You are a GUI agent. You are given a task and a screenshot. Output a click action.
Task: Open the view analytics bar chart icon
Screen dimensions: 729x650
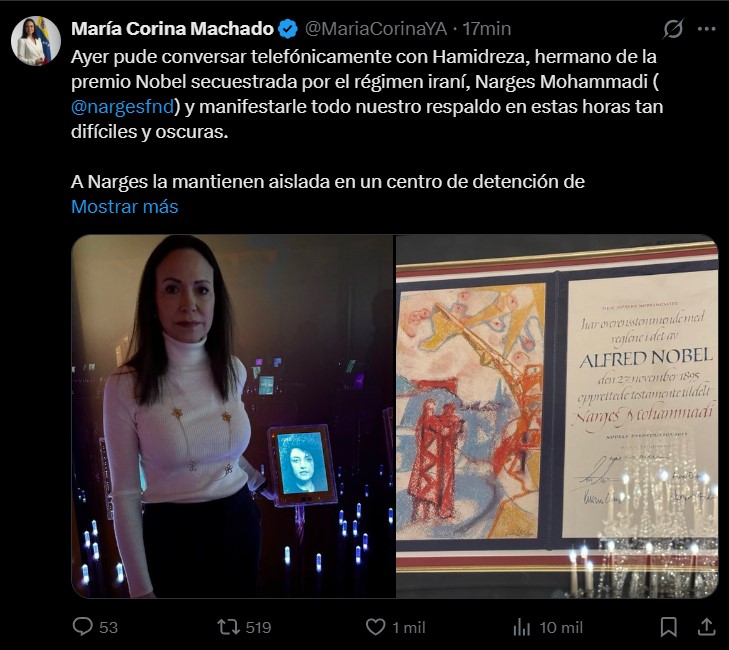[x=522, y=627]
